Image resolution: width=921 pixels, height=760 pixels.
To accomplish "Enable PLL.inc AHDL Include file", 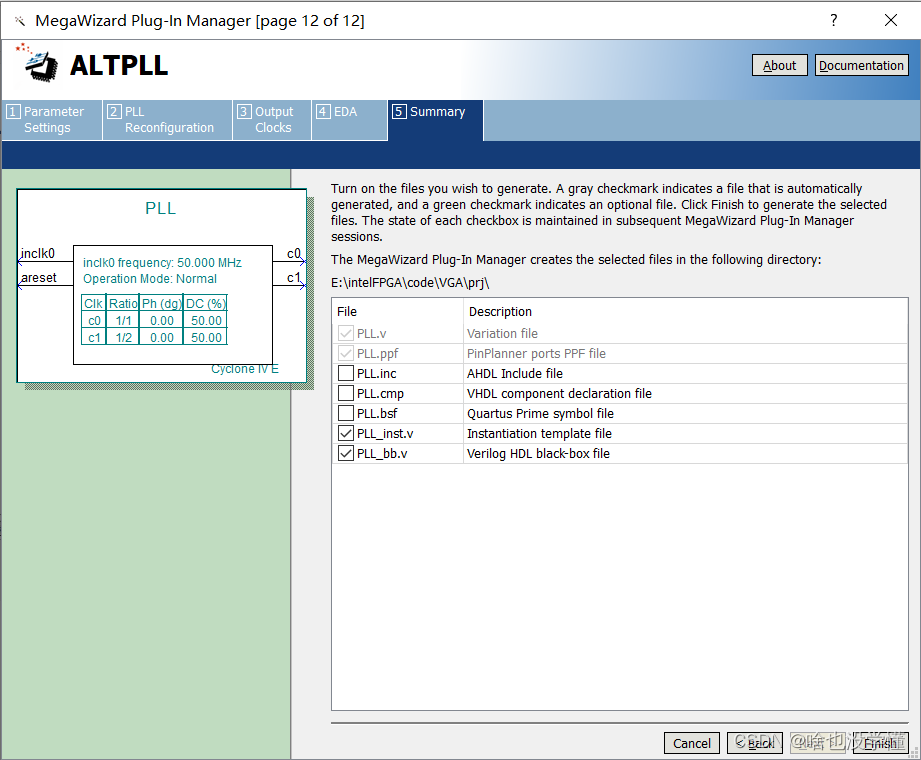I will [345, 374].
